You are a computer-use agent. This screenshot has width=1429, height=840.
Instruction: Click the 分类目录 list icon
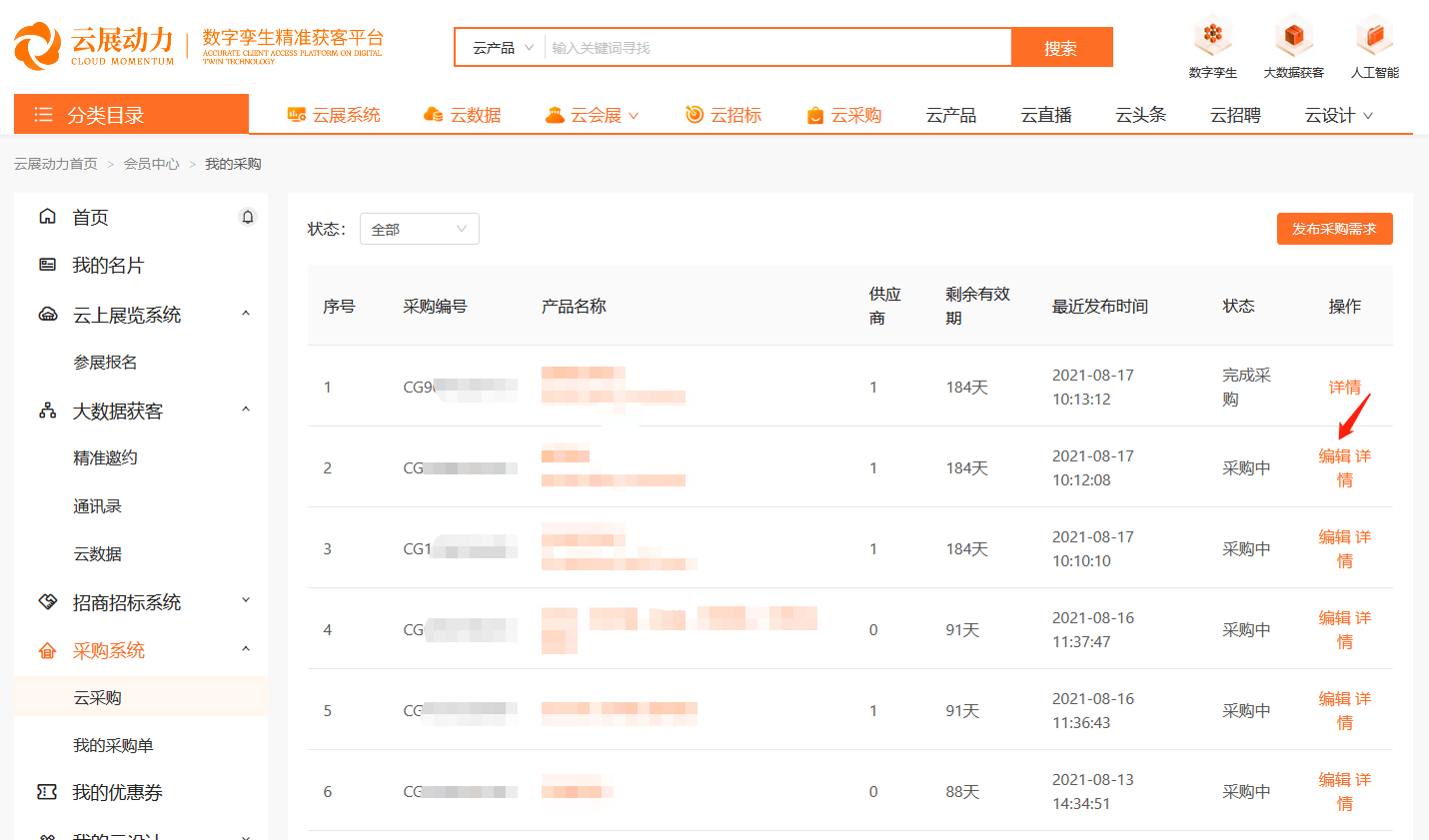44,113
